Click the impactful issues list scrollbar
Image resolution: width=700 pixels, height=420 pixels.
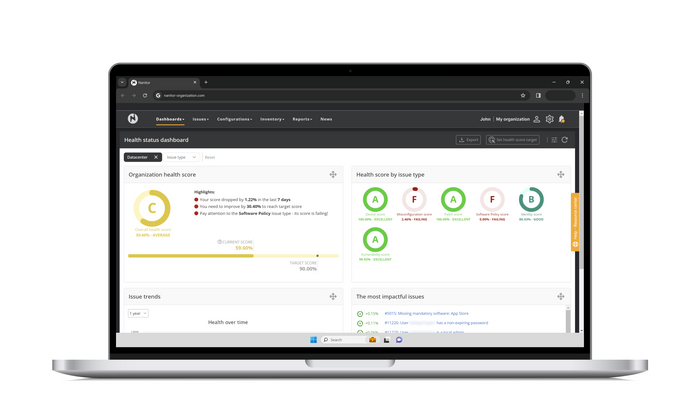[x=568, y=319]
